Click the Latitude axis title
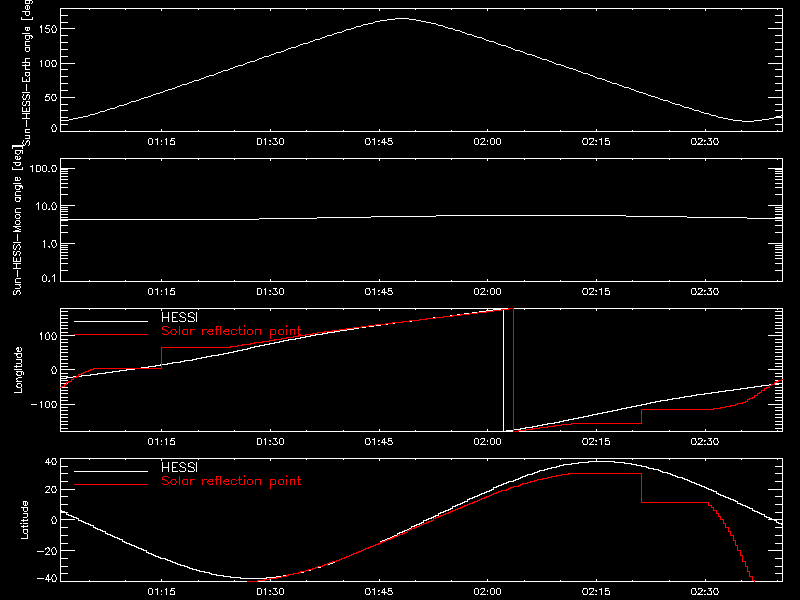The height and width of the screenshot is (600, 800). coord(24,520)
